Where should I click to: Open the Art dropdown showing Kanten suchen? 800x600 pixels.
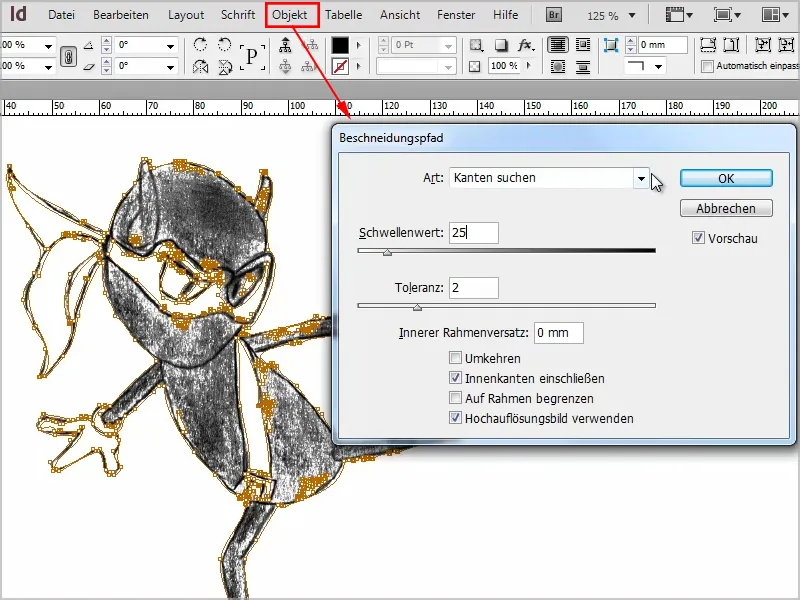tap(640, 177)
